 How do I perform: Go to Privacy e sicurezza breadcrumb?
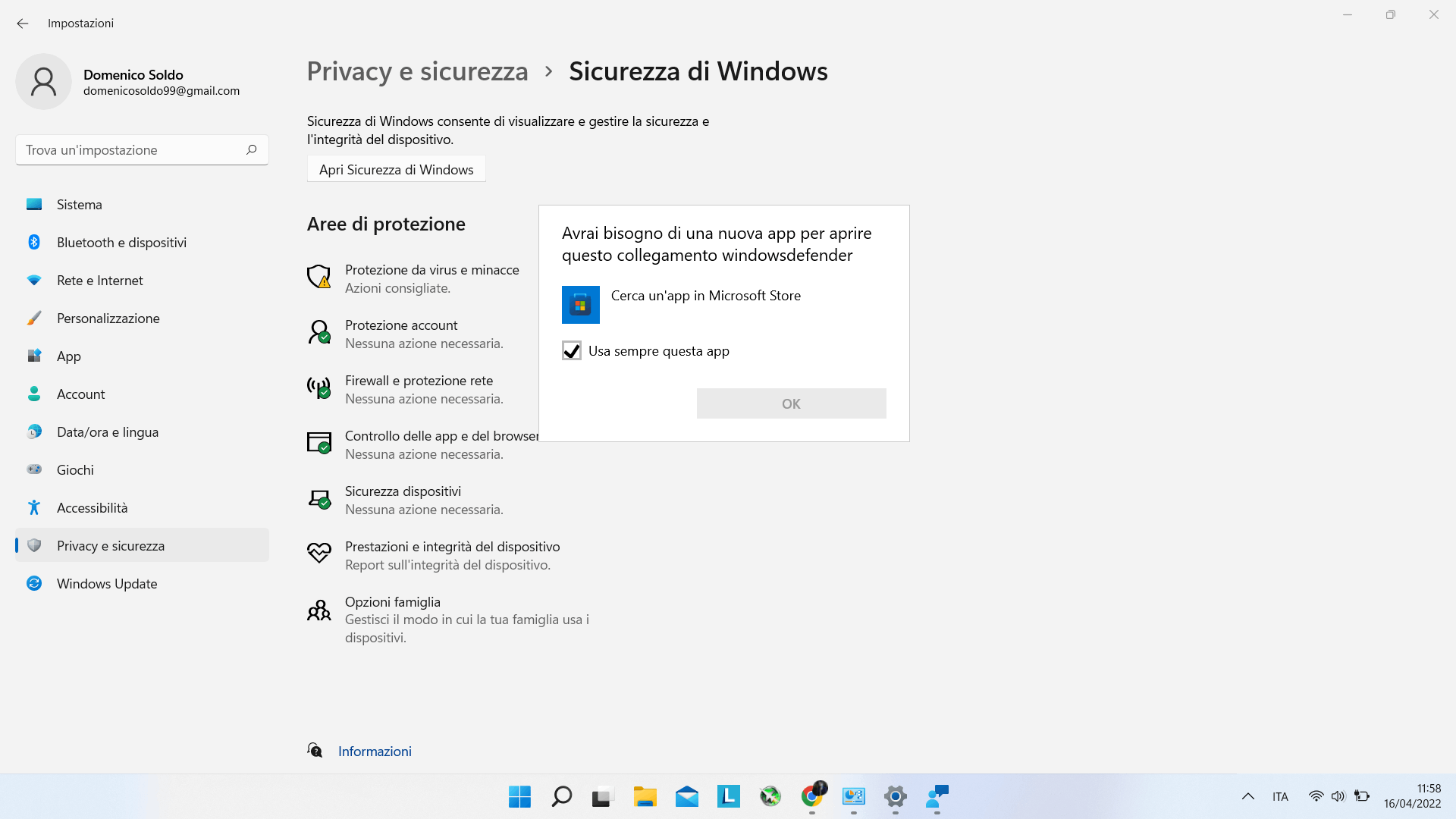(x=417, y=71)
